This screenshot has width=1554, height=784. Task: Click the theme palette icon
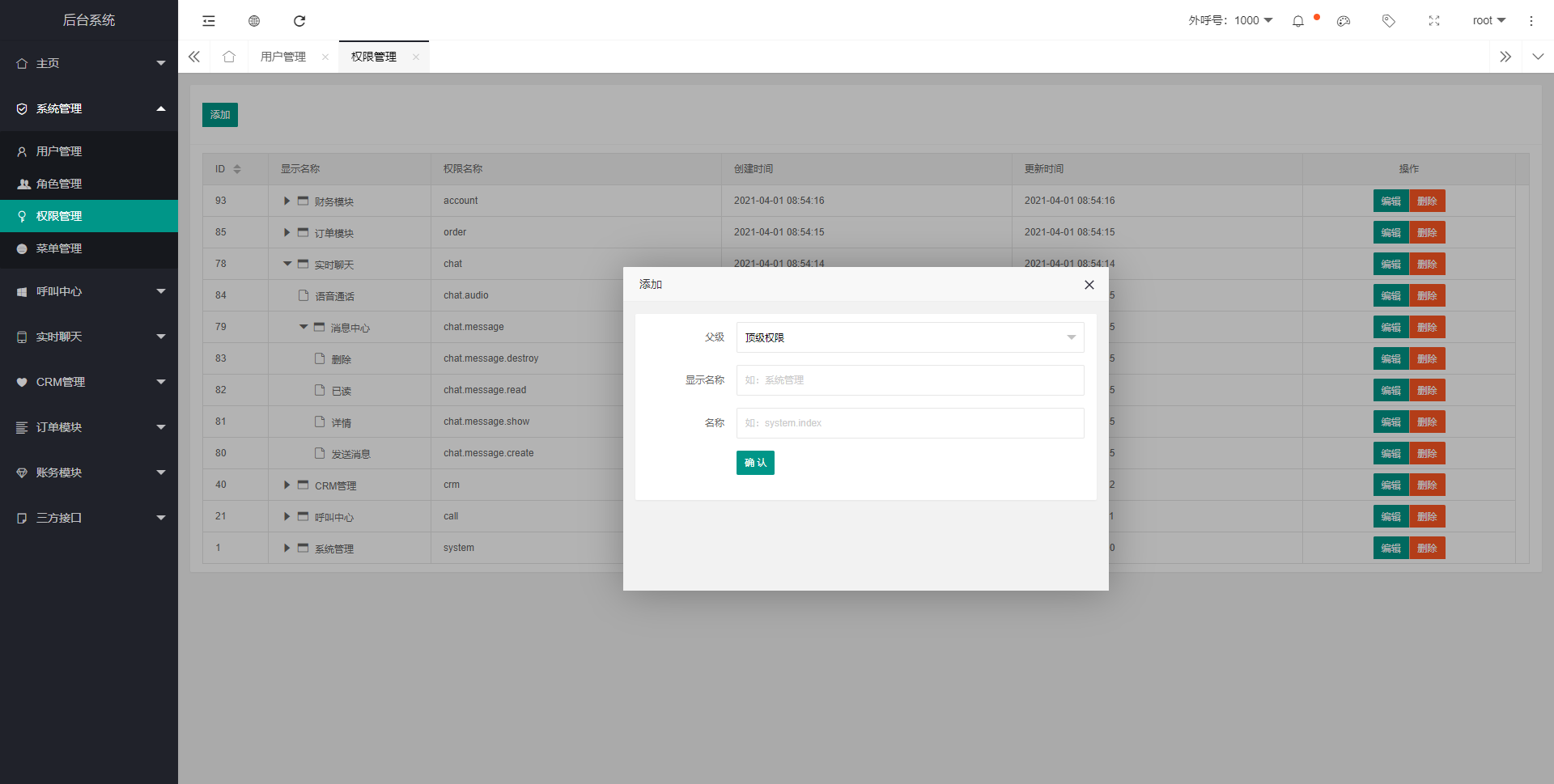pyautogui.click(x=1344, y=21)
